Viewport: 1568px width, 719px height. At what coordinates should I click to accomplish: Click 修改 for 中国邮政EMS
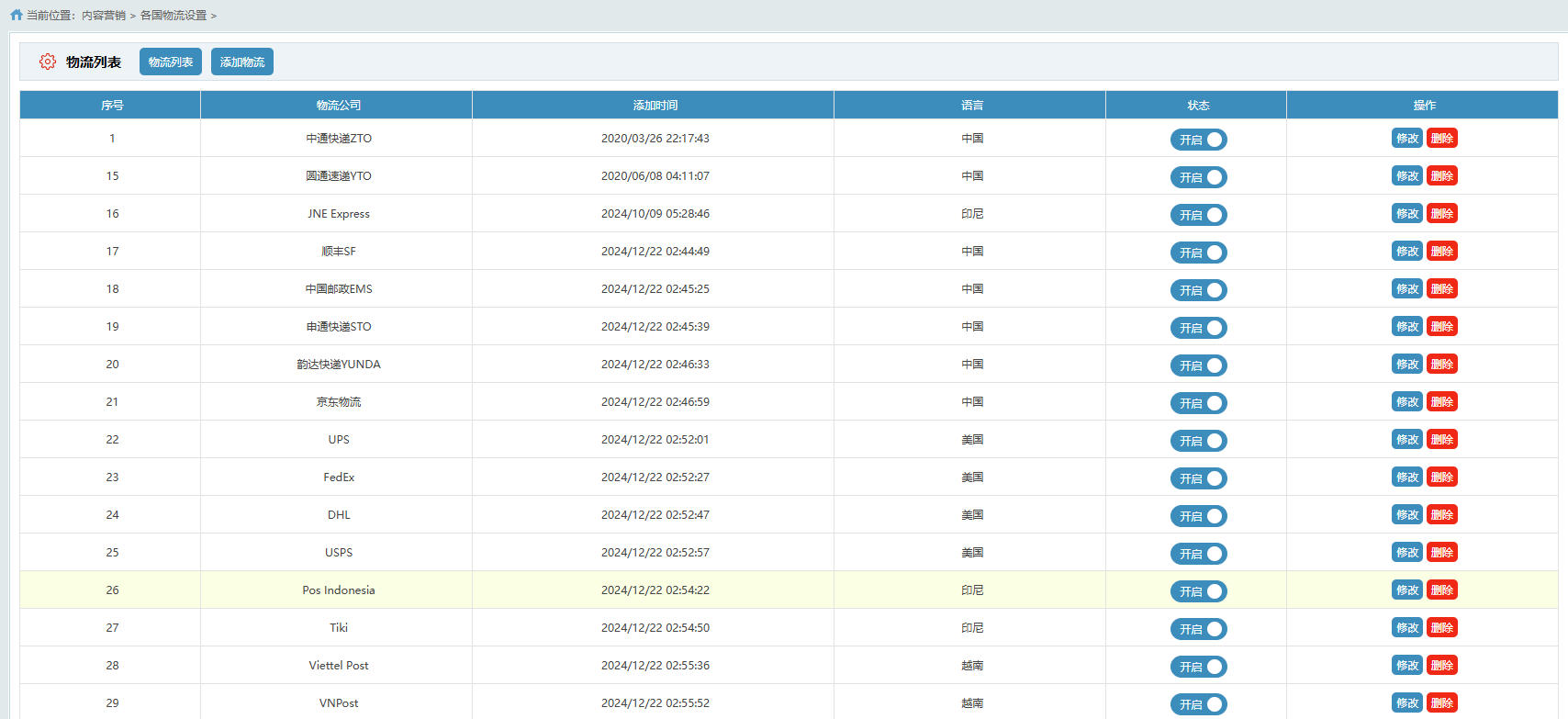point(1407,289)
